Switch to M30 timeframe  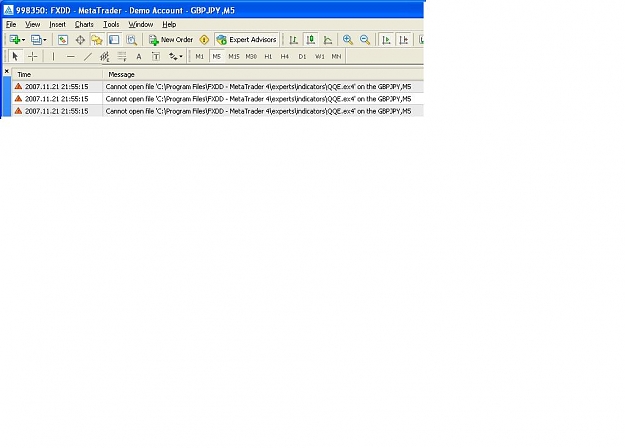(x=251, y=57)
